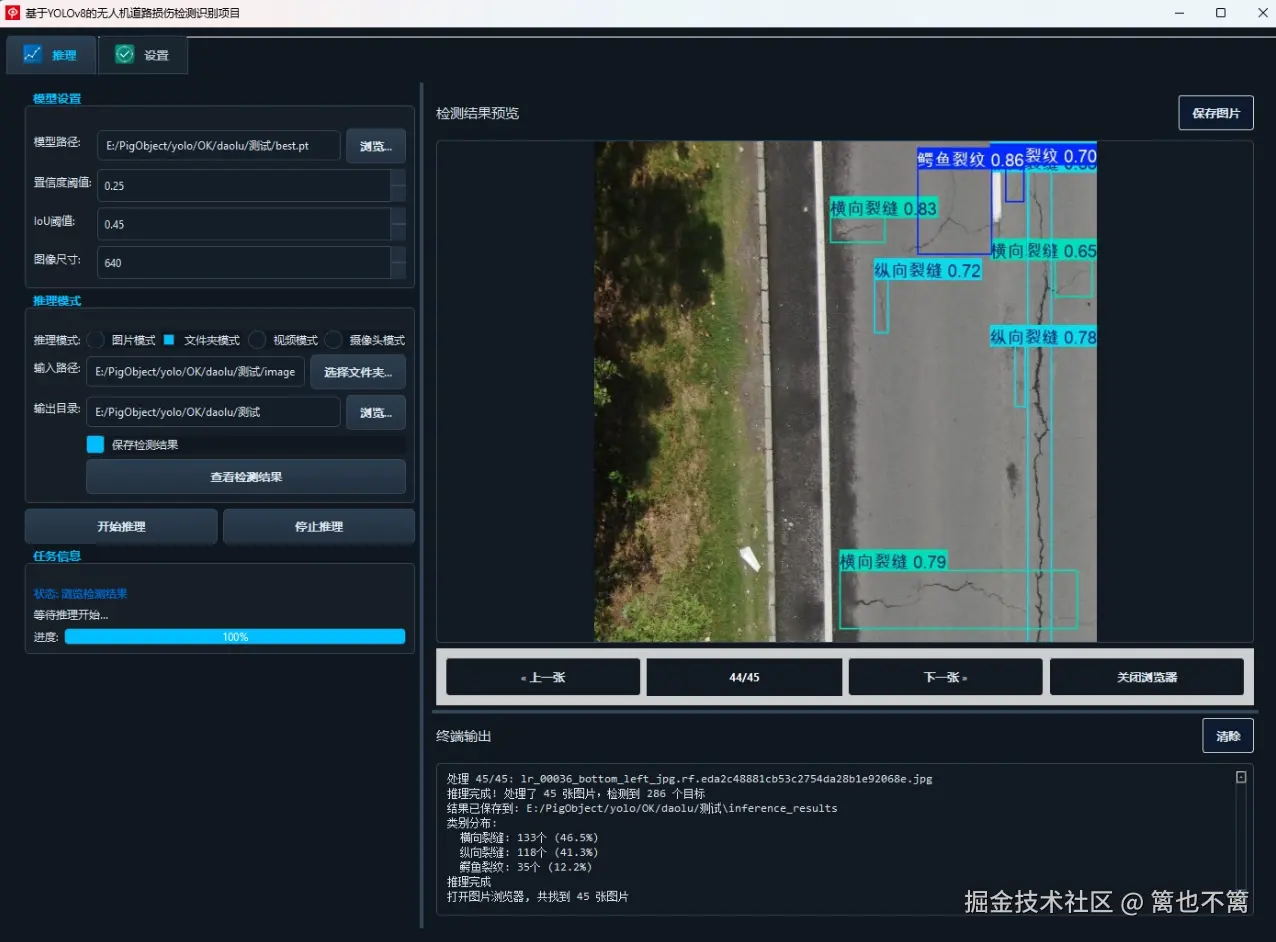Toggle the 保存检测结果 checkbox

[x=95, y=444]
